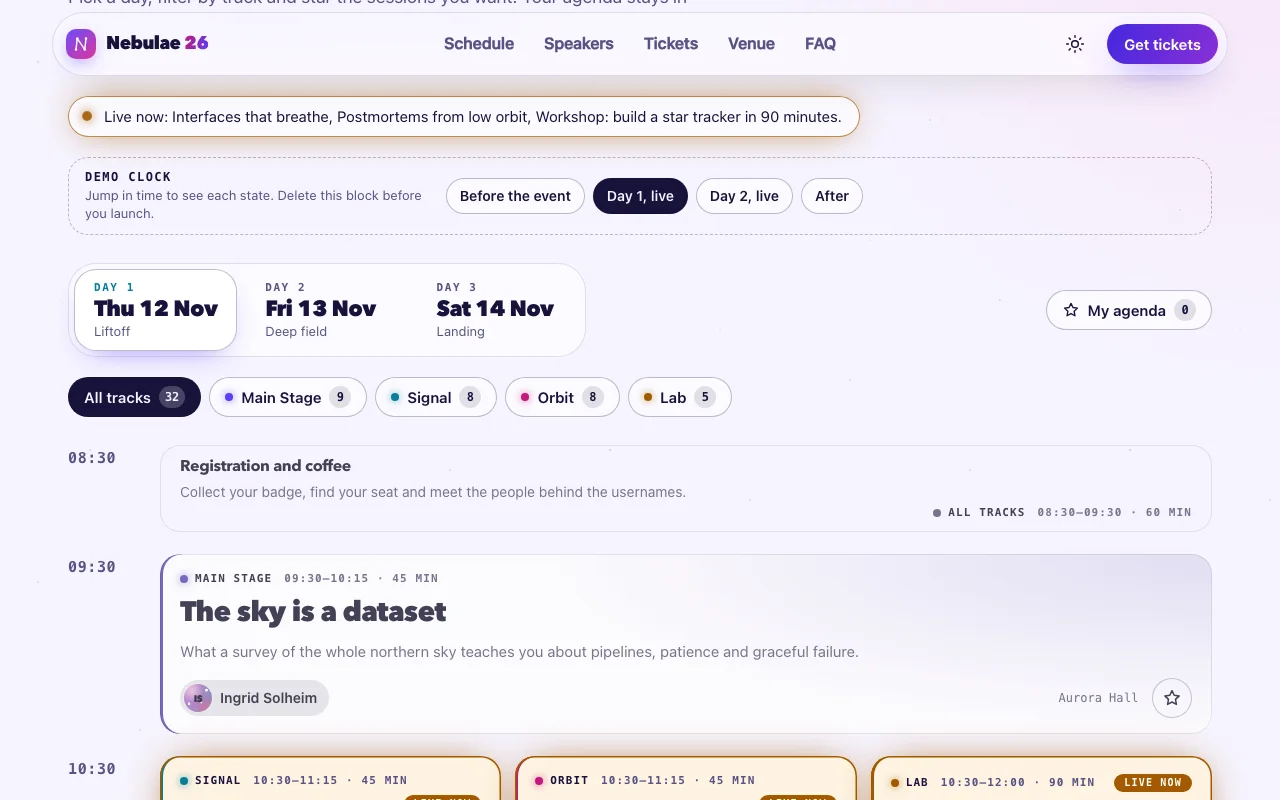1280x800 pixels.
Task: Click the sky session description text
Action: [519, 652]
